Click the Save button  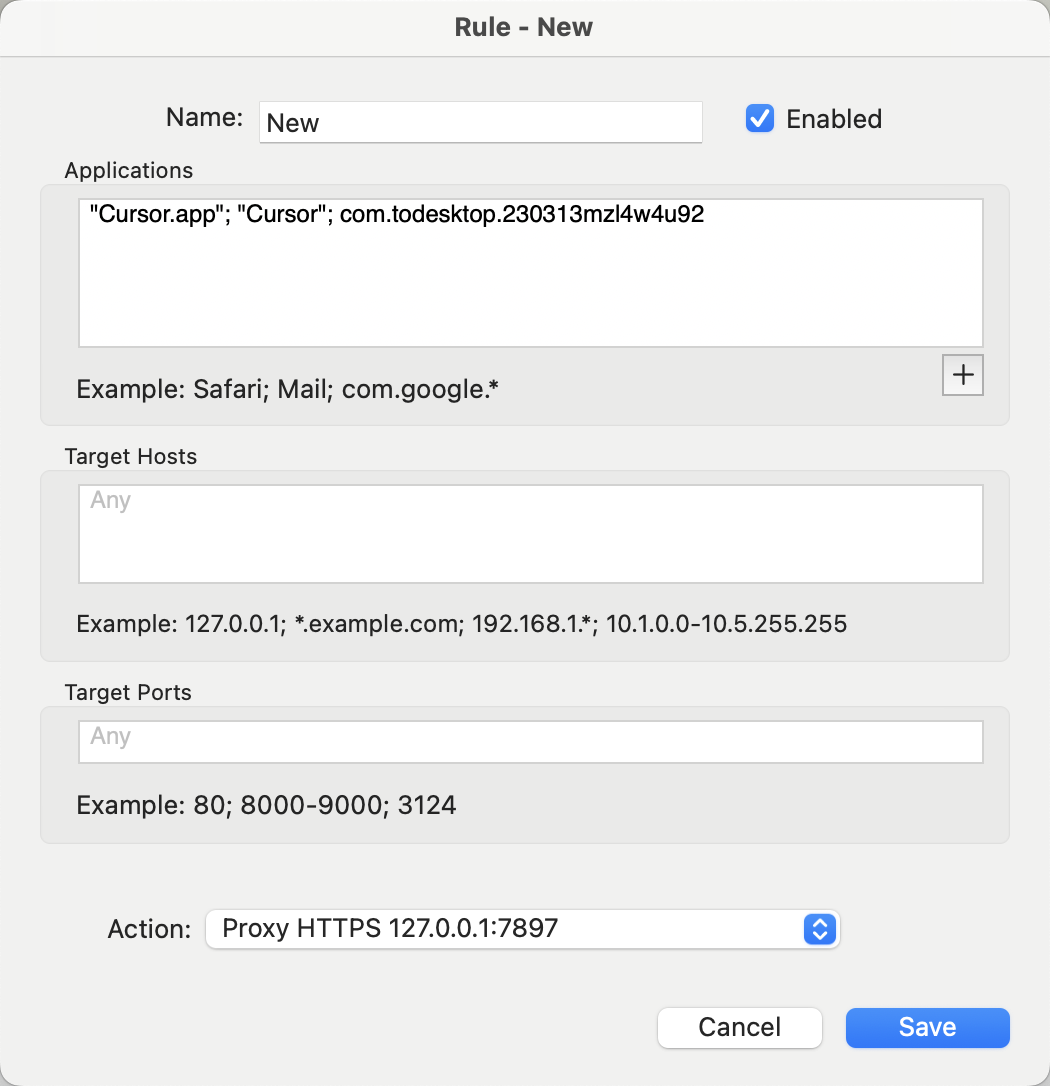[x=927, y=1027]
